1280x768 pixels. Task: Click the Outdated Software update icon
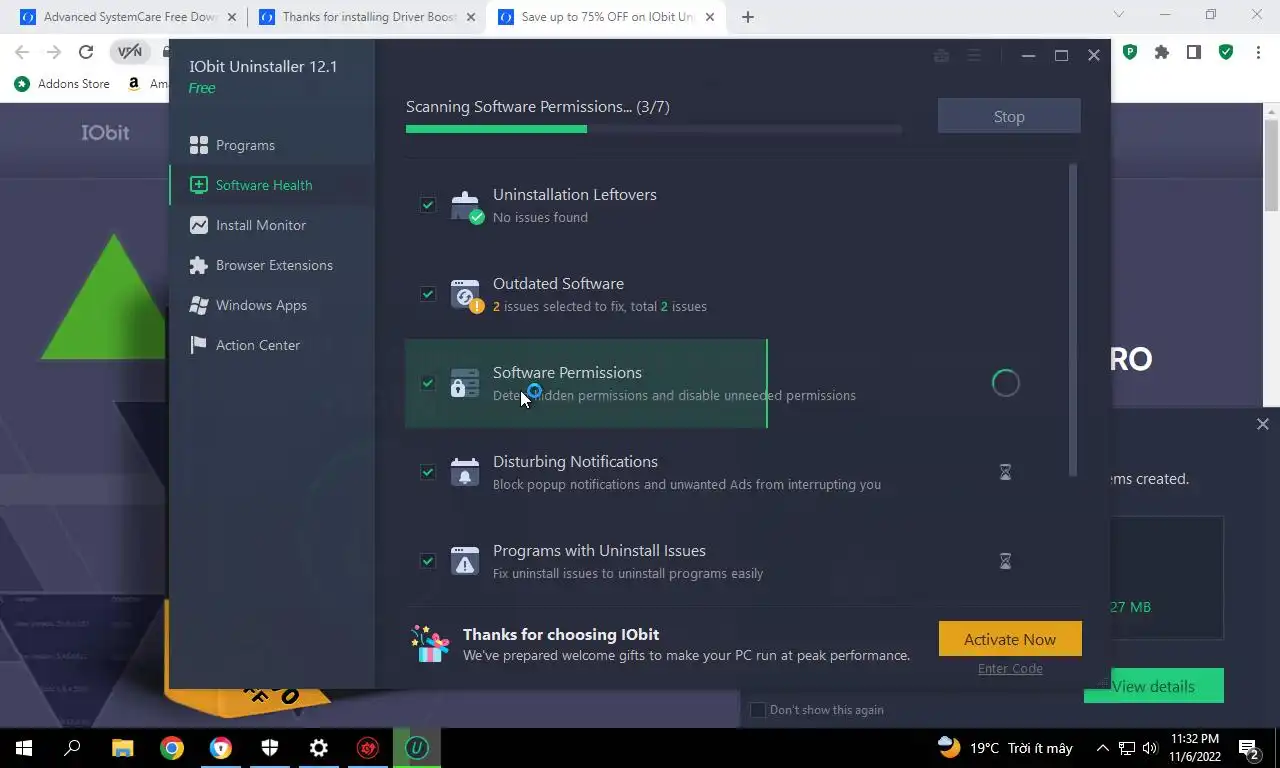466,294
